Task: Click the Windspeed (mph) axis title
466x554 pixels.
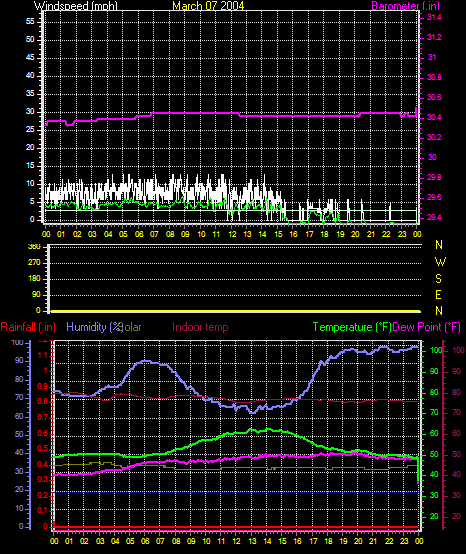Action: (x=76, y=6)
